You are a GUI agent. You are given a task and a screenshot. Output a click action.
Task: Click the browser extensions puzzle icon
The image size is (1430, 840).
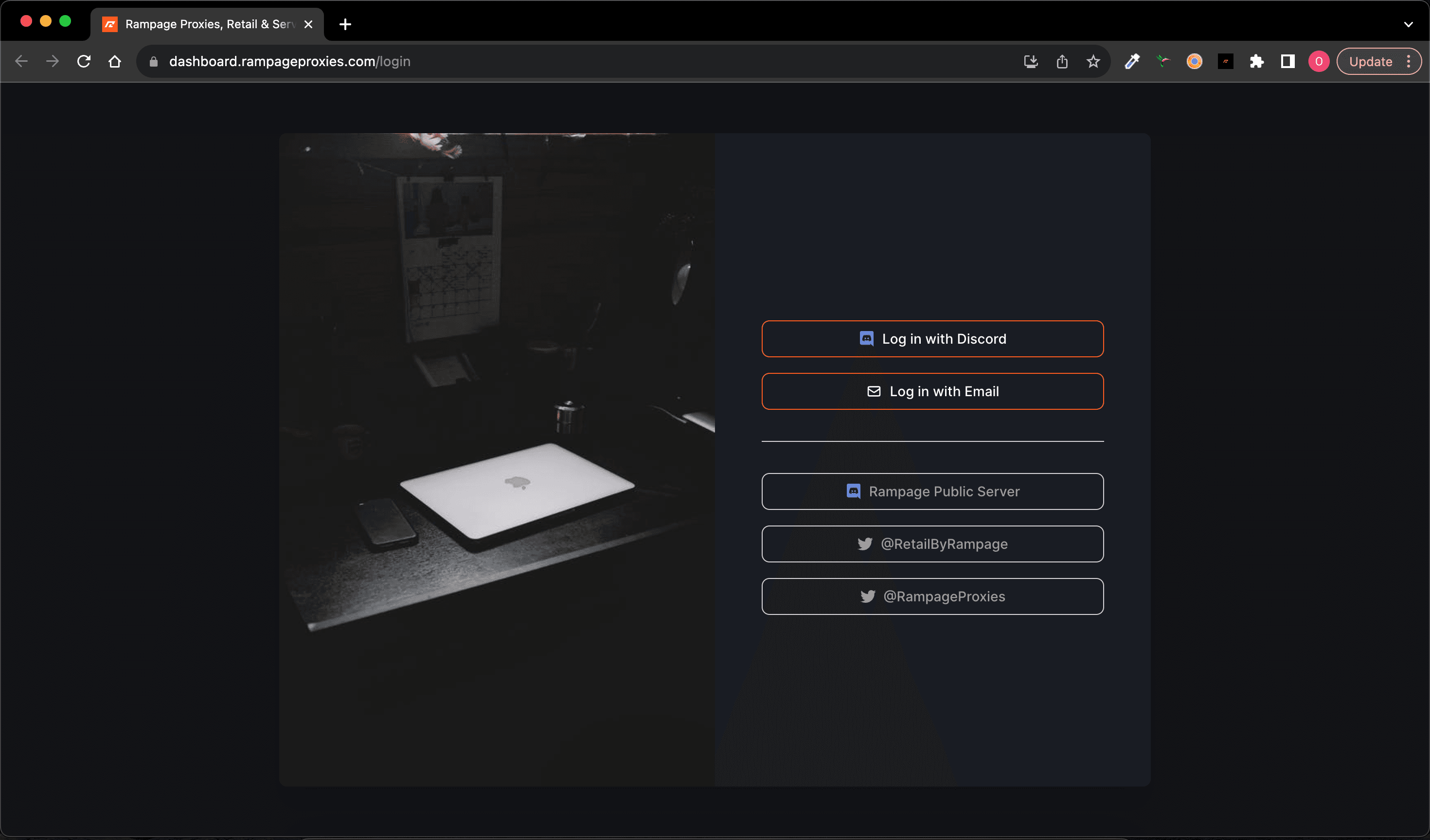click(x=1258, y=61)
